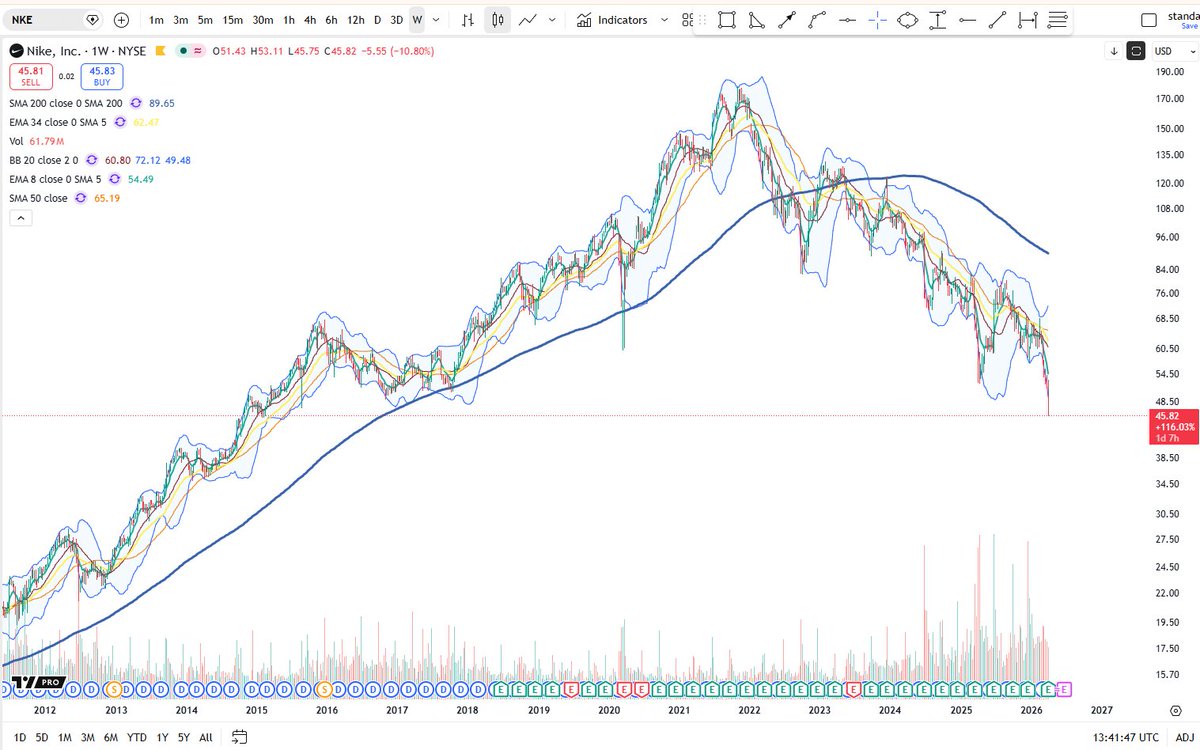Select the Trend Line drawing tool
This screenshot has height=750, width=1200.
(x=997, y=19)
